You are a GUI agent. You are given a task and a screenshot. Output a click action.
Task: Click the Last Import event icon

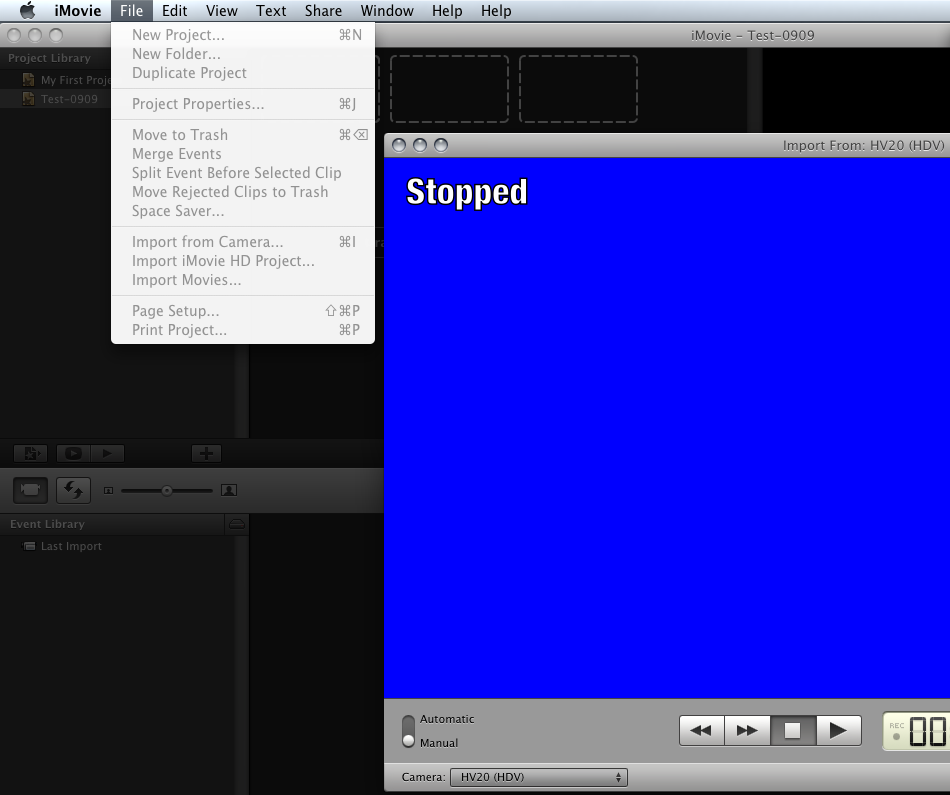point(28,546)
